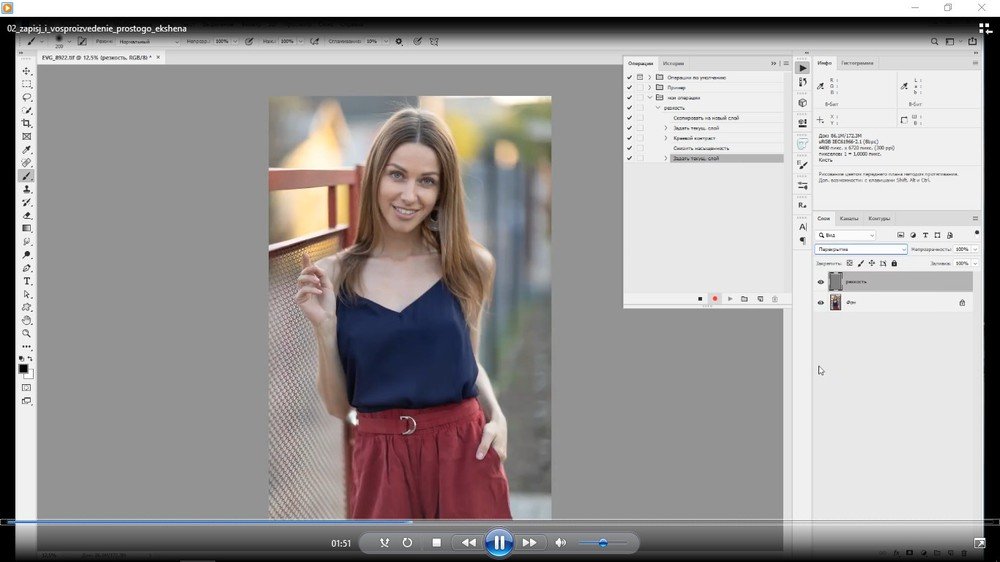Screen dimensions: 1000x562
Task: Toggle the checkmark for the Пример action set
Action: point(629,88)
